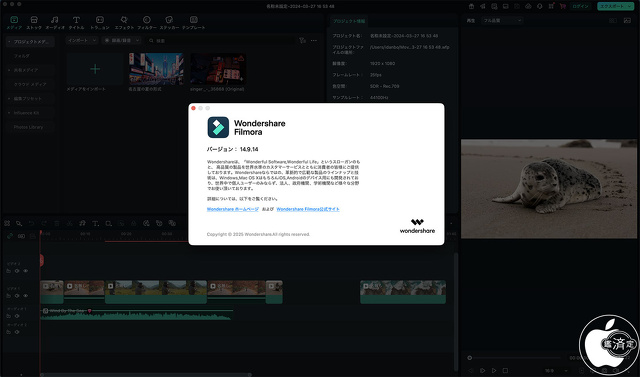This screenshot has height=377, width=640.
Task: Lock the オーディオ2 track
Action: [8, 332]
